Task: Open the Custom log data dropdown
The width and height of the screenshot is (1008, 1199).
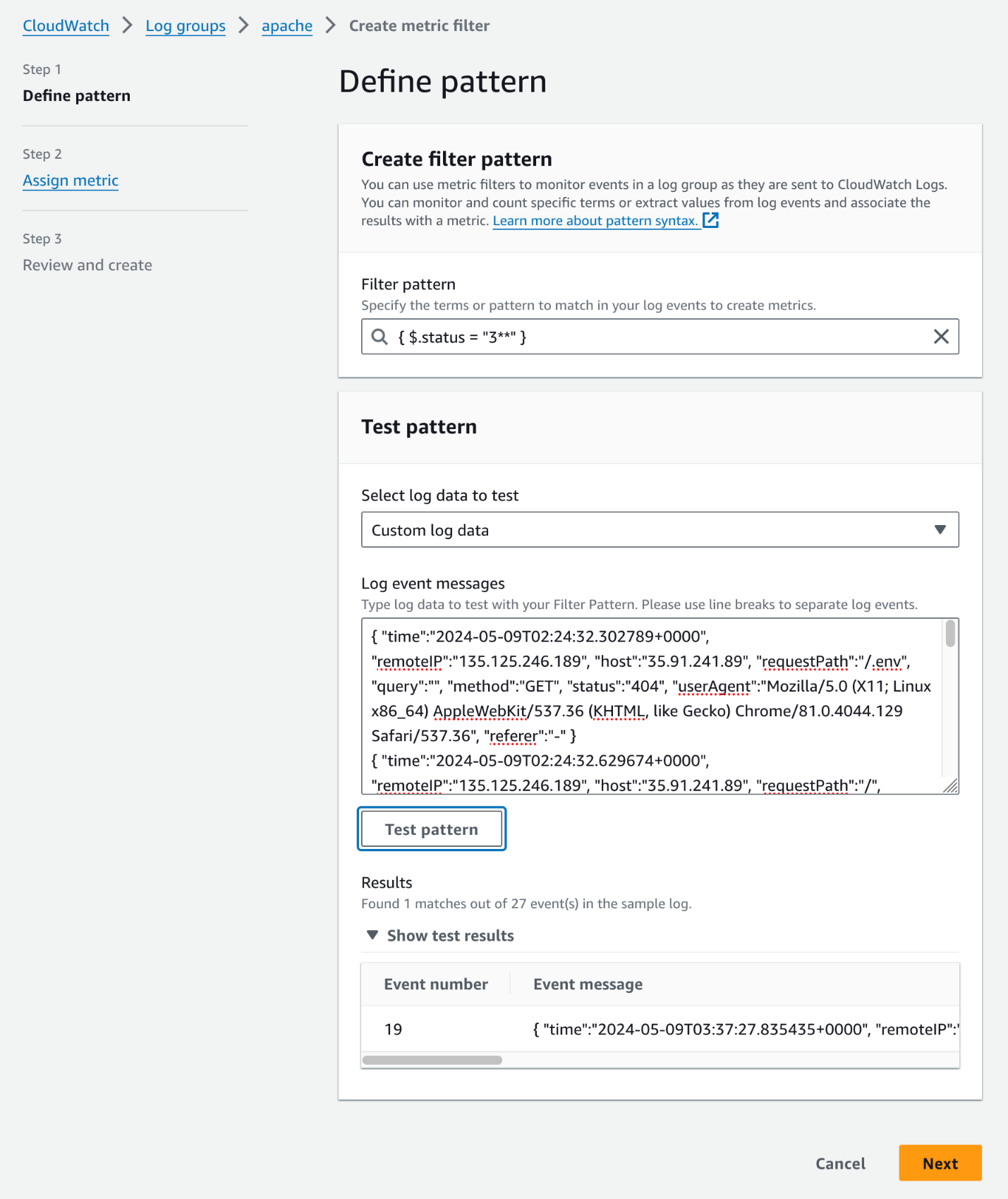Action: point(660,530)
